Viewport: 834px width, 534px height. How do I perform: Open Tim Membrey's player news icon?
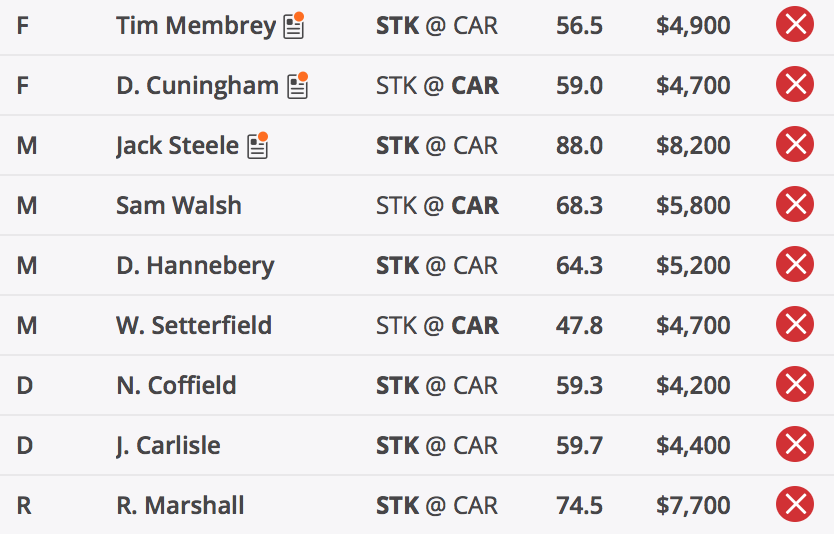[294, 26]
